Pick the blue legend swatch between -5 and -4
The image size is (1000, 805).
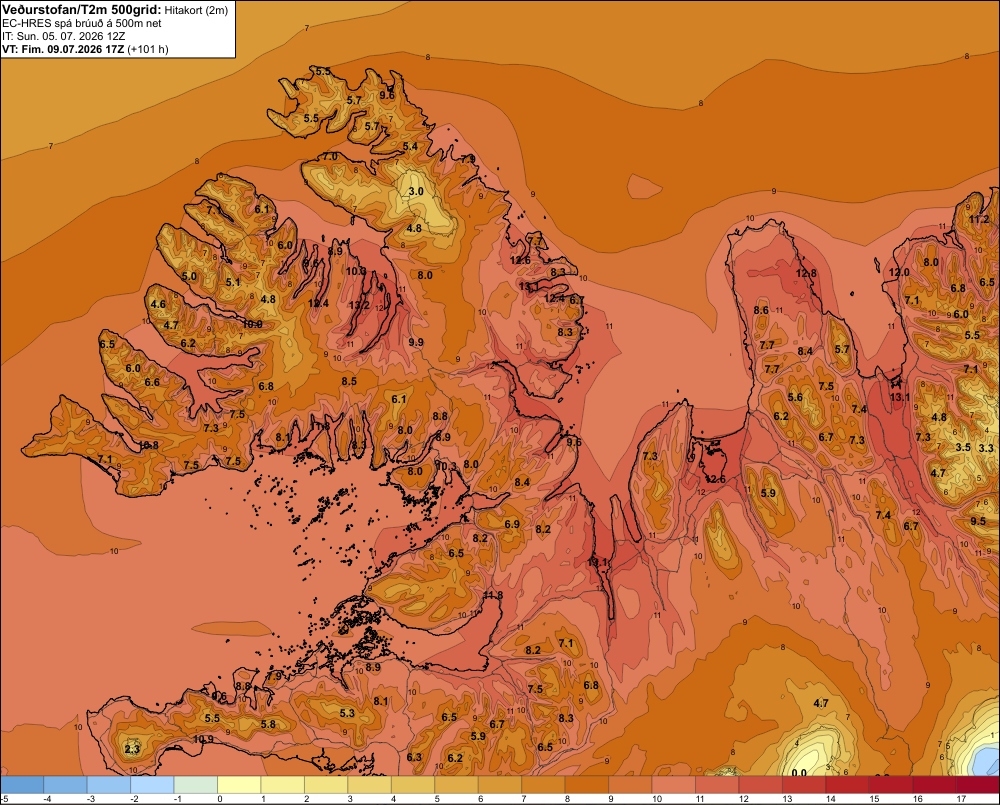[x=22, y=785]
